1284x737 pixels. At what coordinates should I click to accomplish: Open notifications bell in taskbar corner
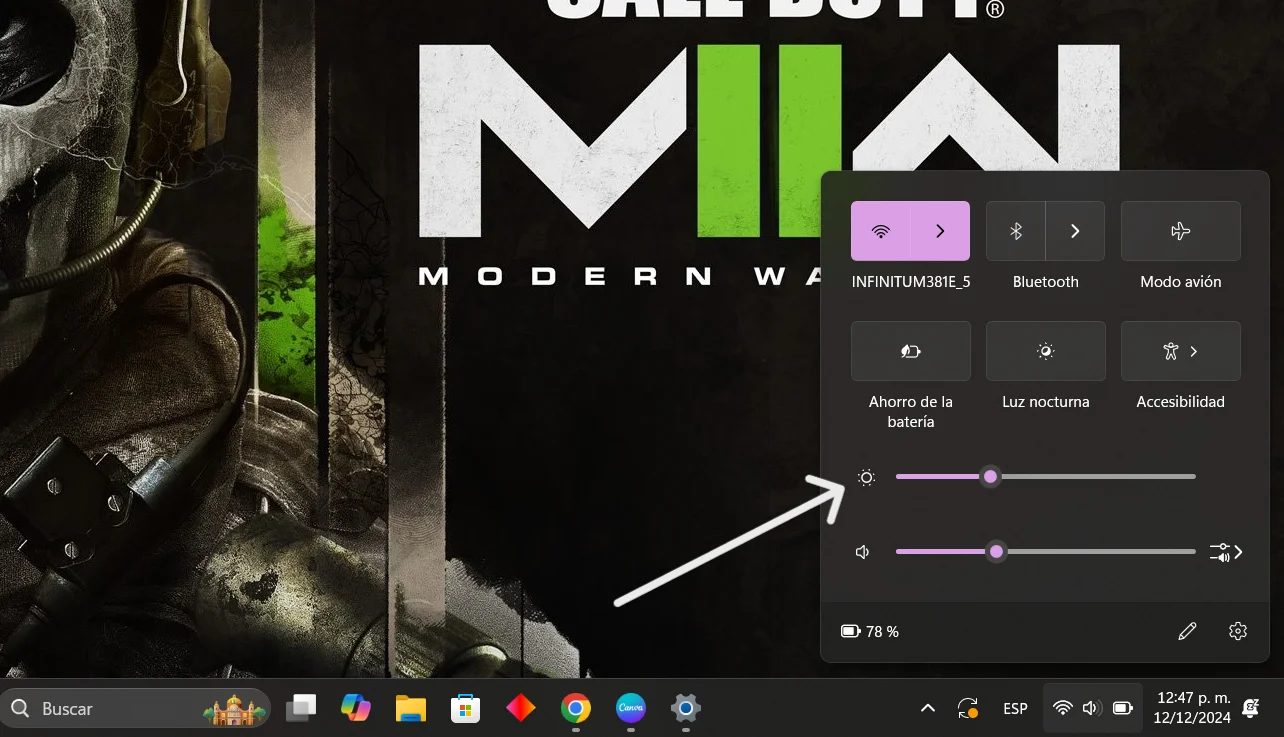[1250, 709]
